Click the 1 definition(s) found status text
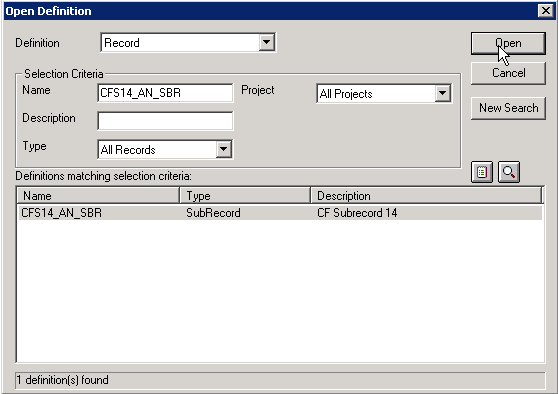 pyautogui.click(x=62, y=380)
